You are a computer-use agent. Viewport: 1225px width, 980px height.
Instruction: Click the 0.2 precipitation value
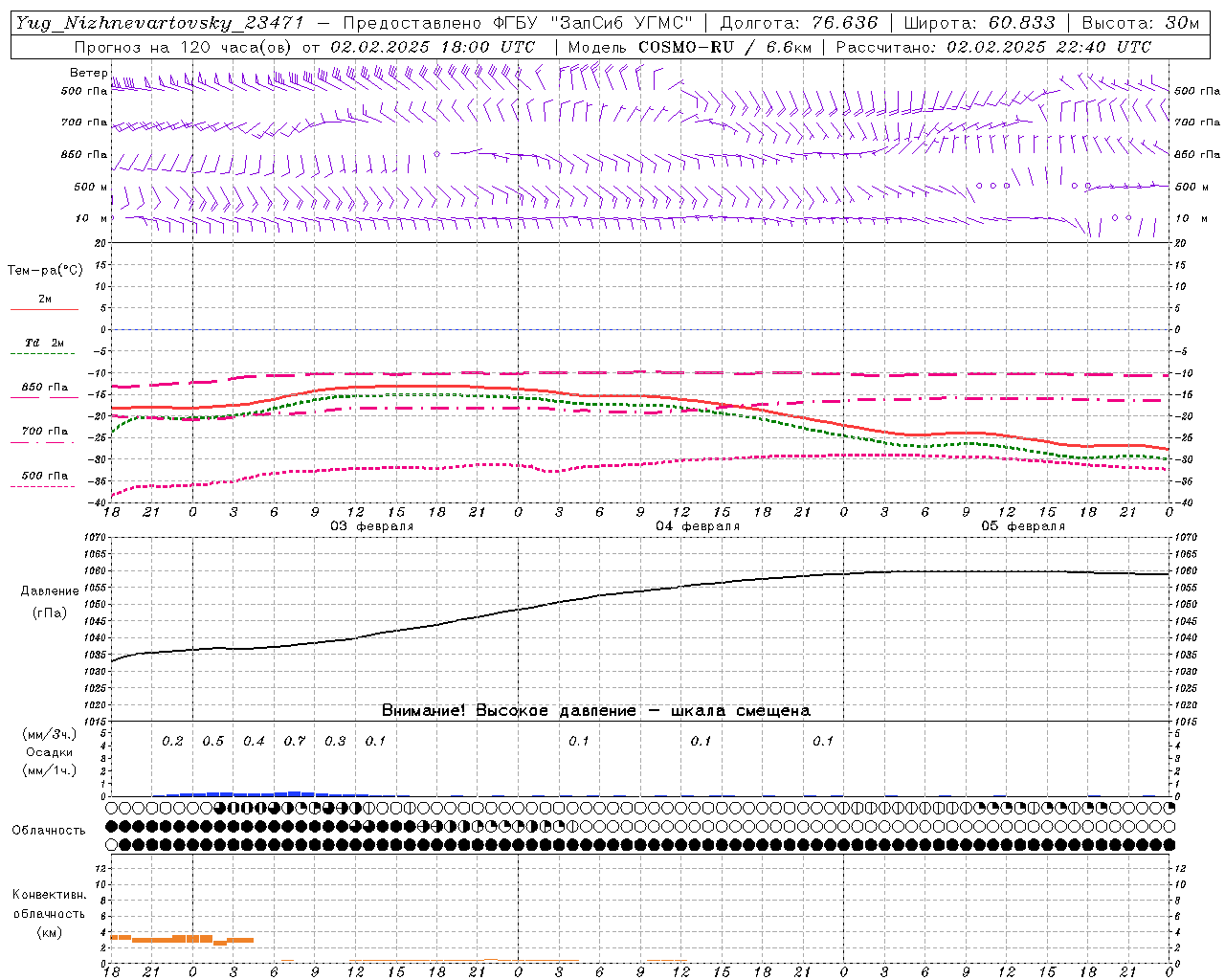[x=172, y=741]
